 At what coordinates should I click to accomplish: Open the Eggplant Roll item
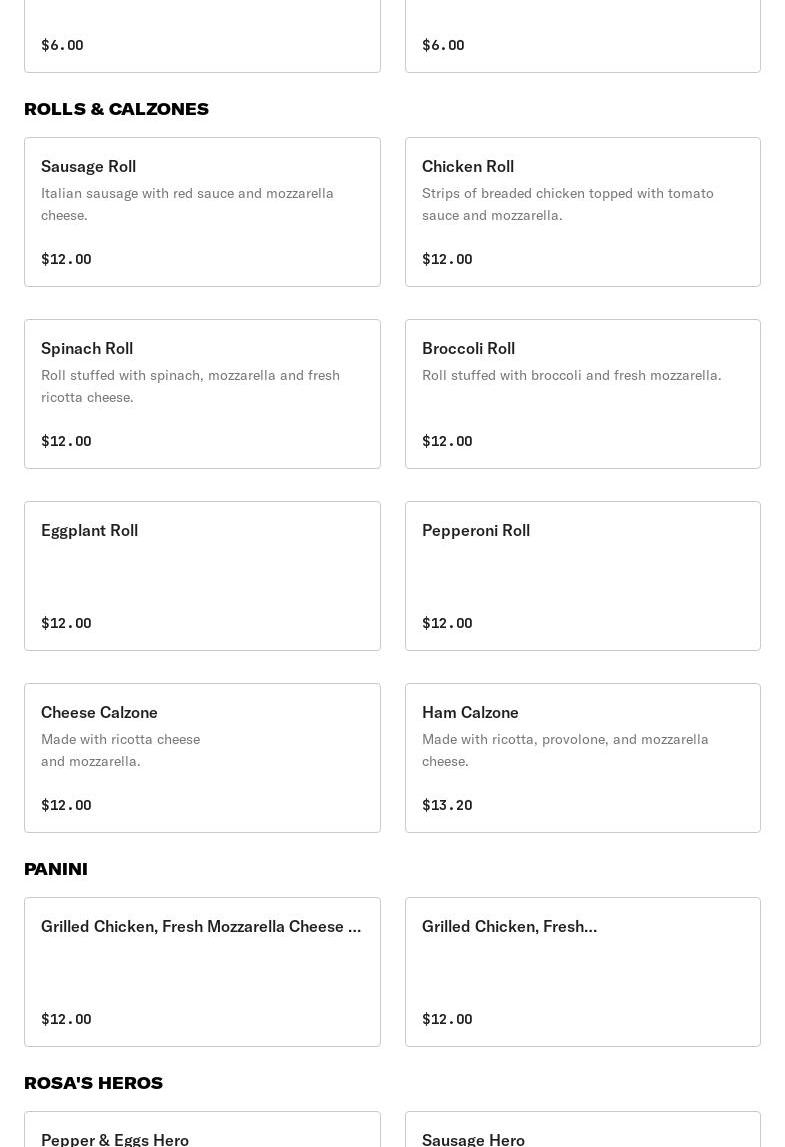pyautogui.click(x=202, y=575)
